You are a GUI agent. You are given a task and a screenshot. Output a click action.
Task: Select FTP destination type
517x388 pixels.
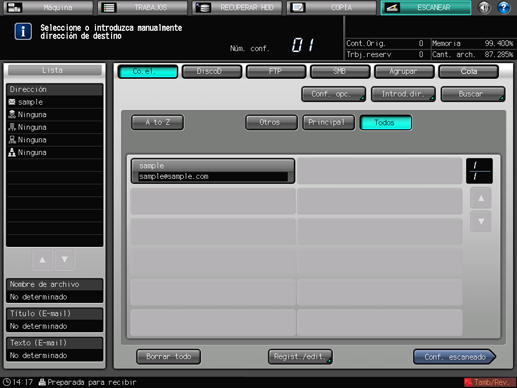pyautogui.click(x=276, y=71)
